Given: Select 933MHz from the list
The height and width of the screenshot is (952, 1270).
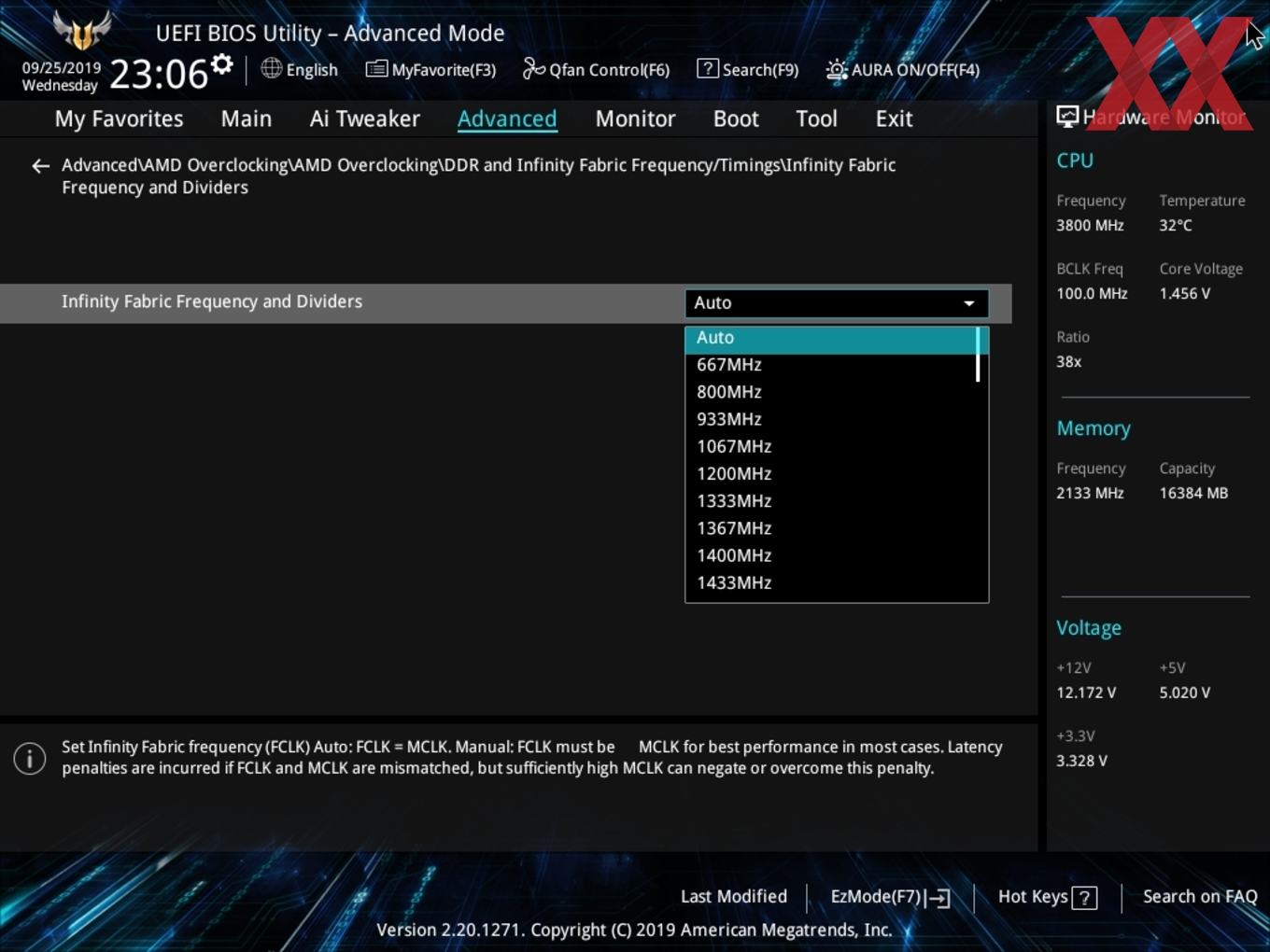Looking at the screenshot, I should click(x=830, y=419).
